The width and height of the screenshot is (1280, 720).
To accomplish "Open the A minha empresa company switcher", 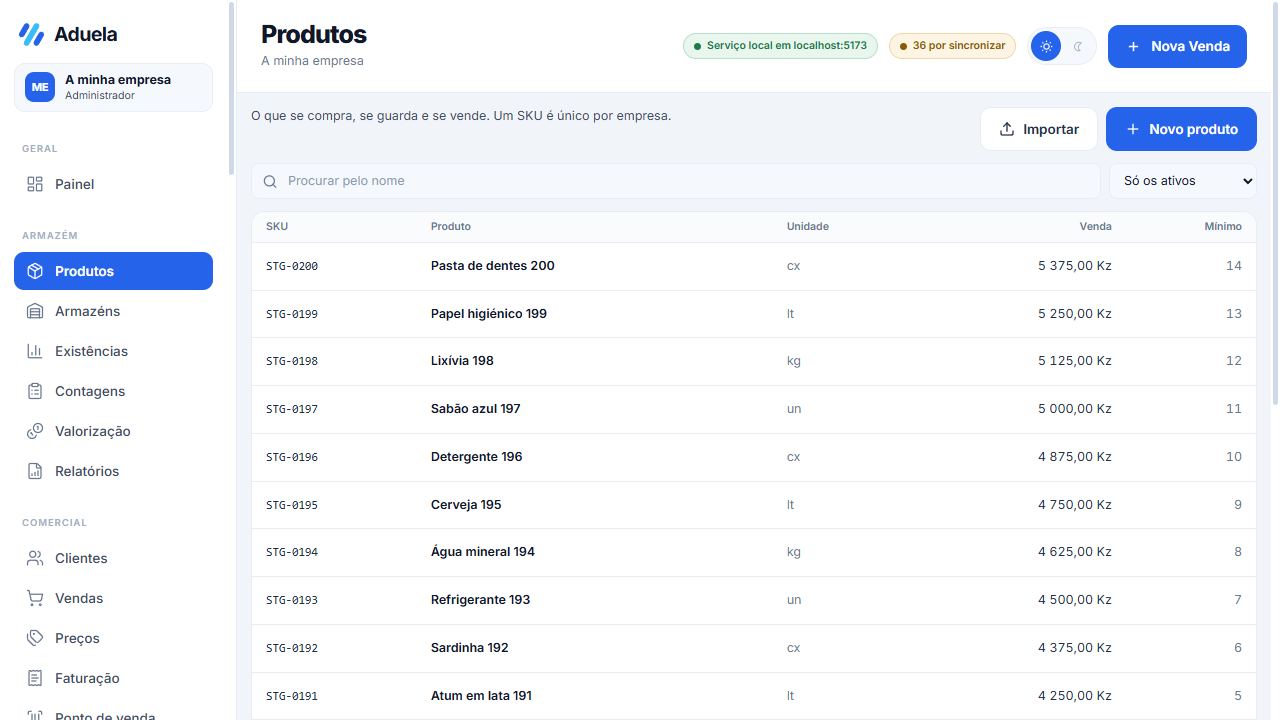I will (x=113, y=87).
